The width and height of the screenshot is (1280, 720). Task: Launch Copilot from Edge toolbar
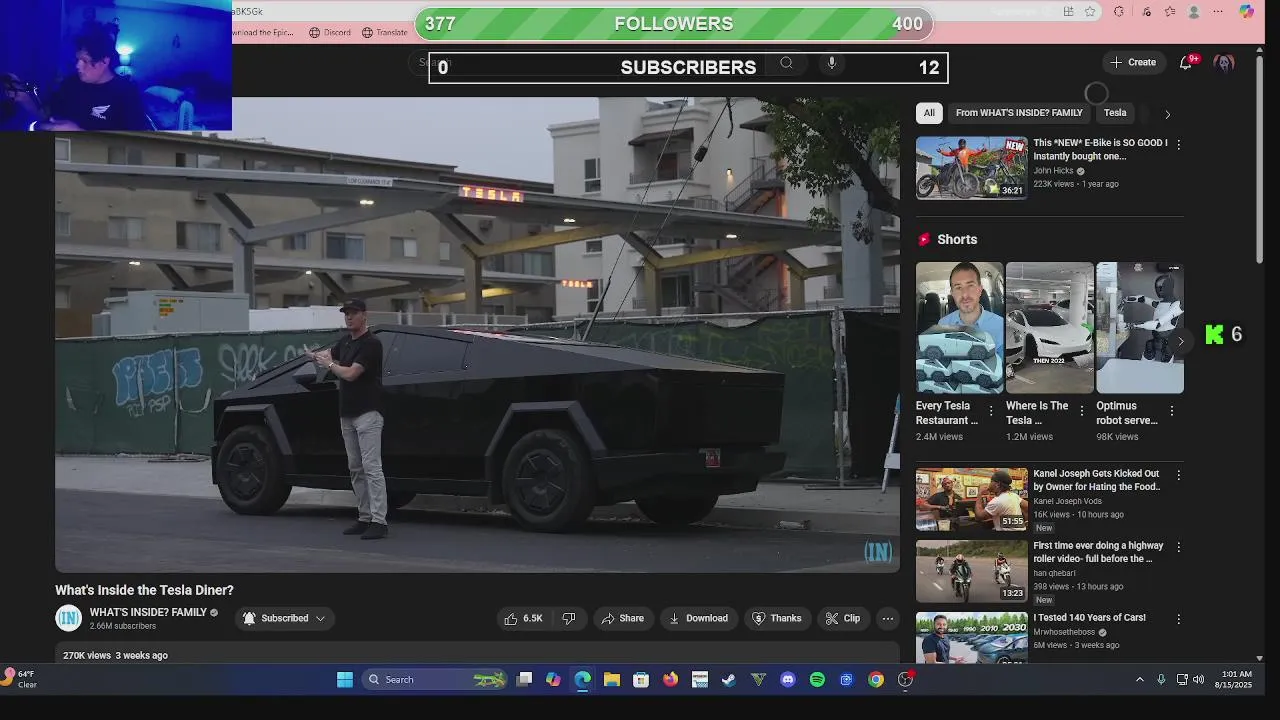pyautogui.click(x=1246, y=12)
